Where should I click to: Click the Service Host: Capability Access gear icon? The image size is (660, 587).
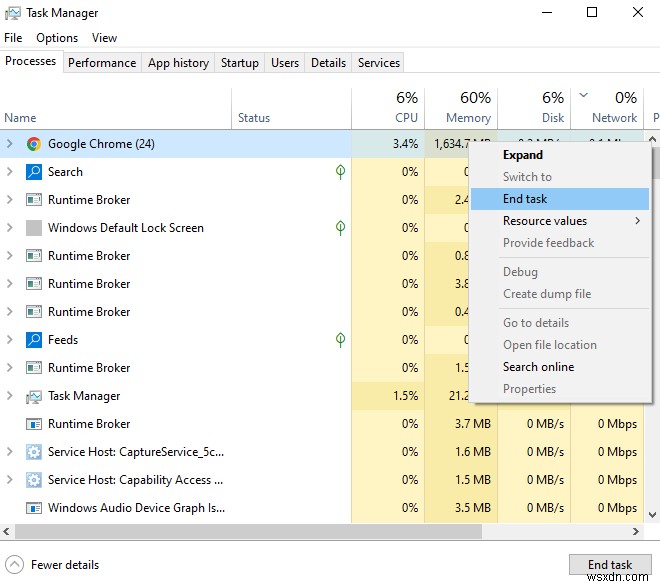coord(34,480)
